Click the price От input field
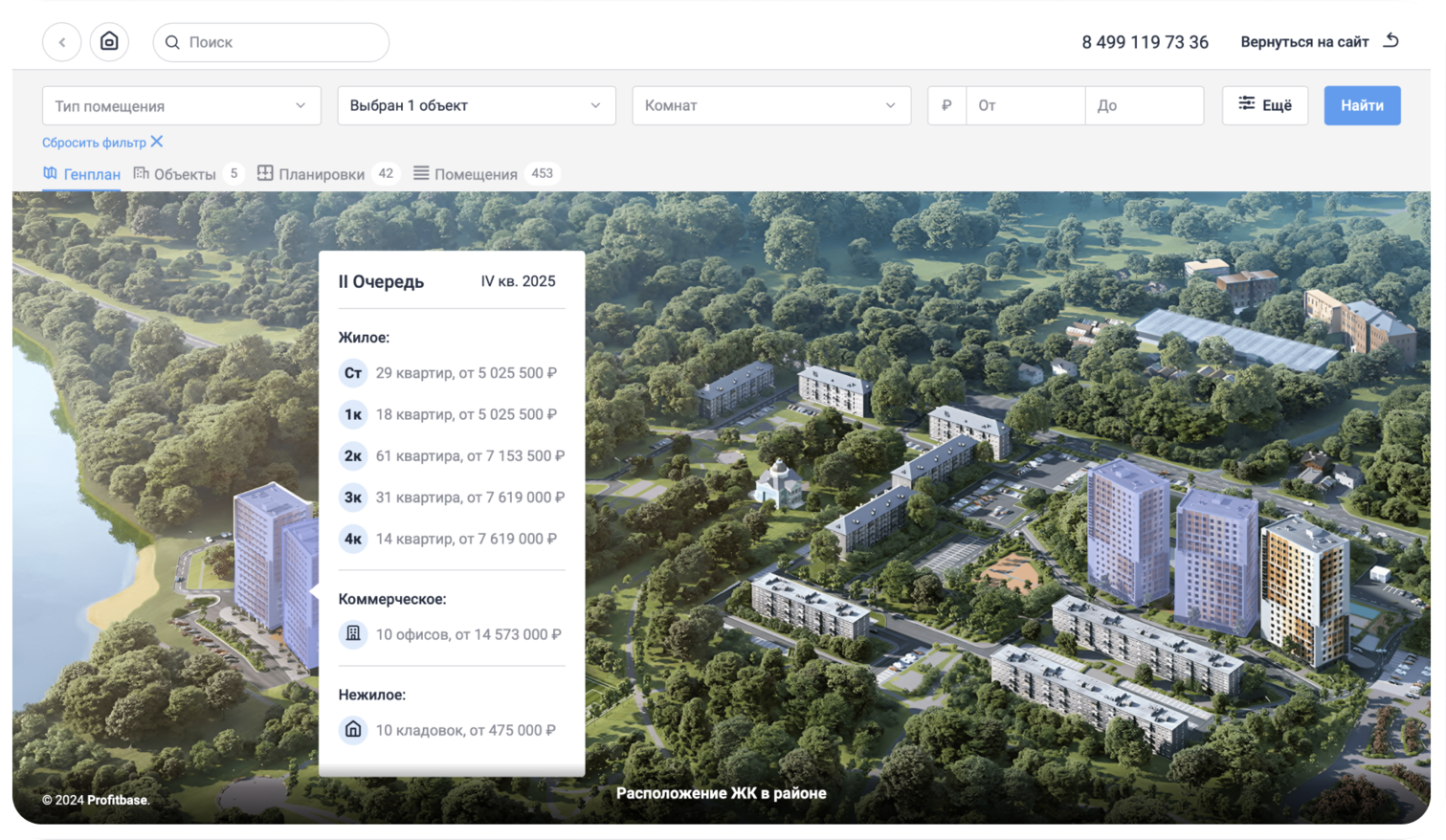Screen dimensions: 1446x840 point(1025,105)
